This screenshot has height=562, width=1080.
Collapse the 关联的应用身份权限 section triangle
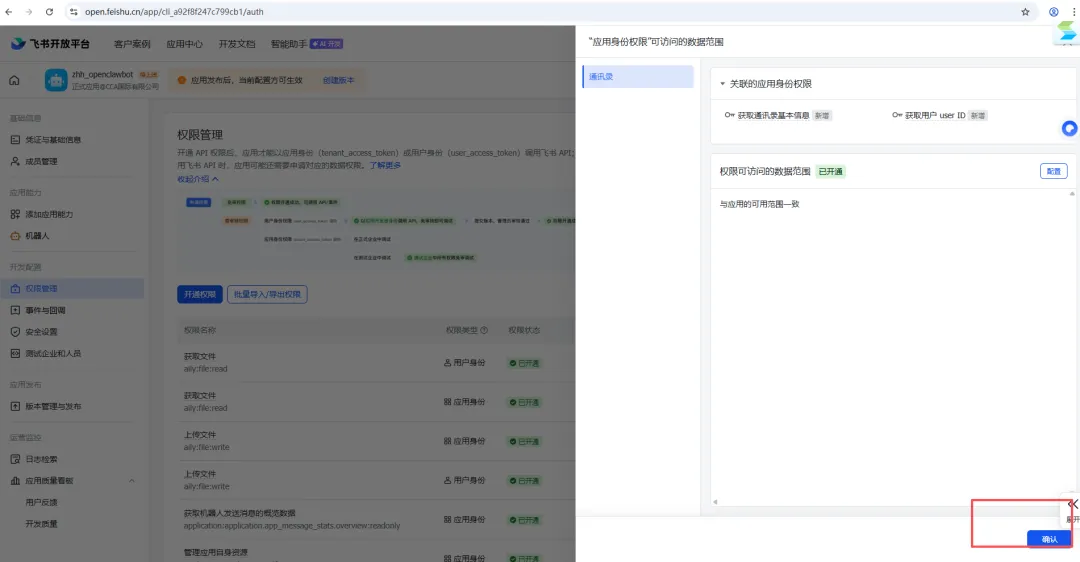(x=723, y=84)
